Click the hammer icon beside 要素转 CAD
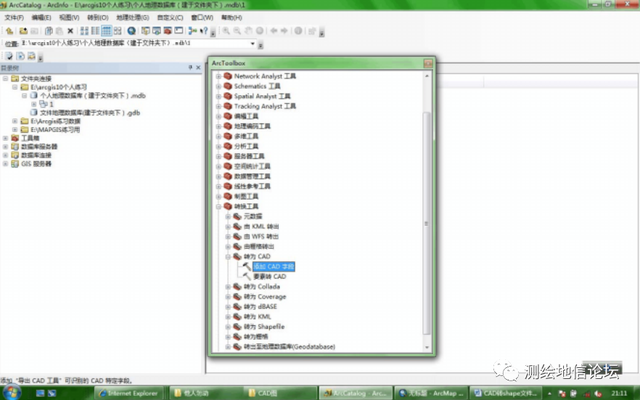This screenshot has width=640, height=400. (247, 276)
